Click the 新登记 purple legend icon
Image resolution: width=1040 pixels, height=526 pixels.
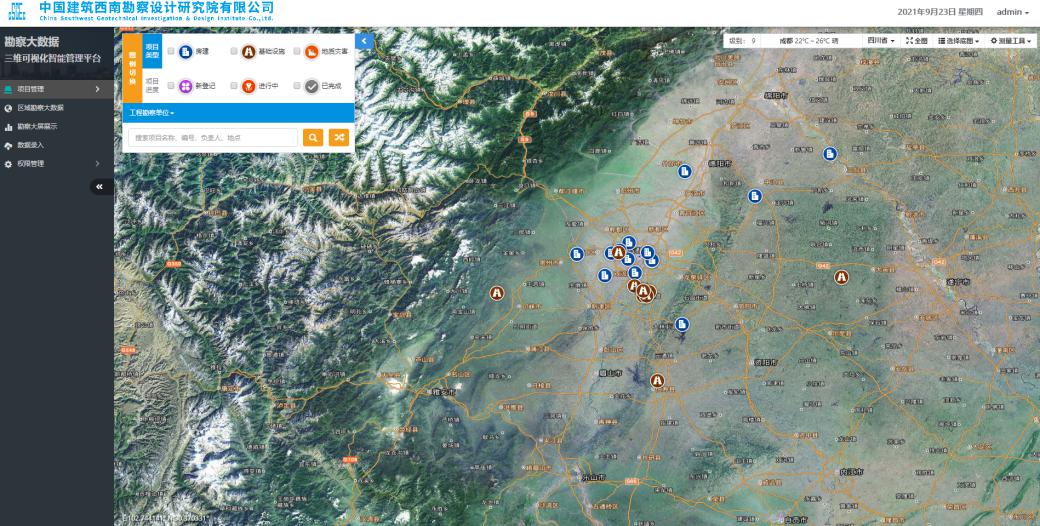point(185,86)
